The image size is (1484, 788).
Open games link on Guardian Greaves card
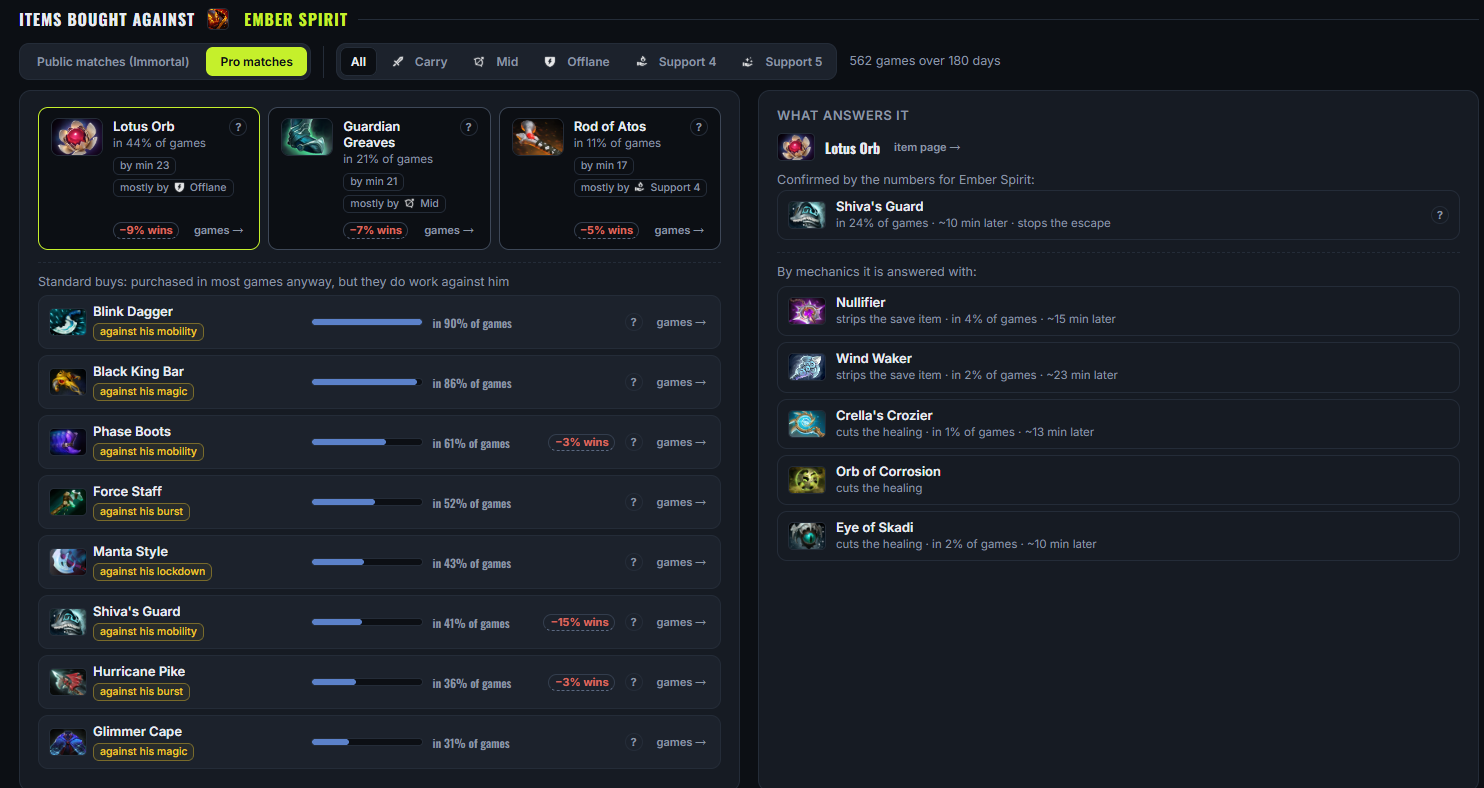(449, 231)
